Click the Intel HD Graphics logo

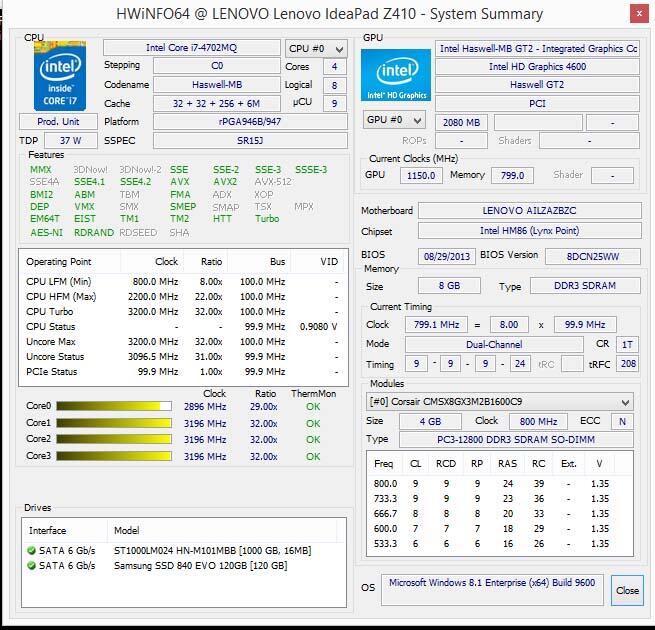tap(396, 75)
